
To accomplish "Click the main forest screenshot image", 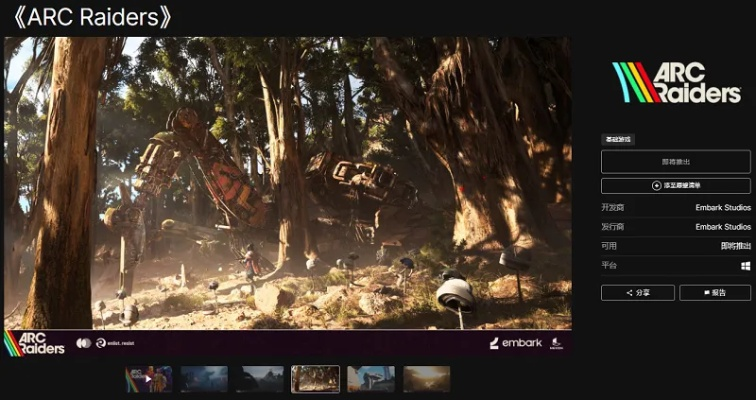I will [x=288, y=183].
